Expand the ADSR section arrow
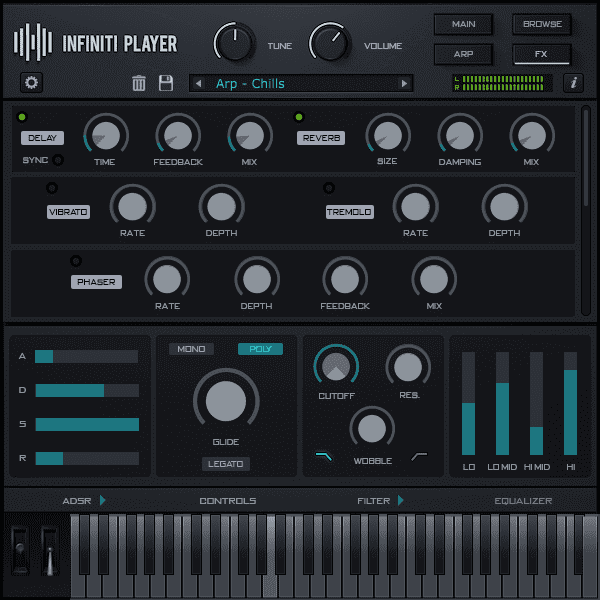This screenshot has width=600, height=600. click(x=103, y=500)
